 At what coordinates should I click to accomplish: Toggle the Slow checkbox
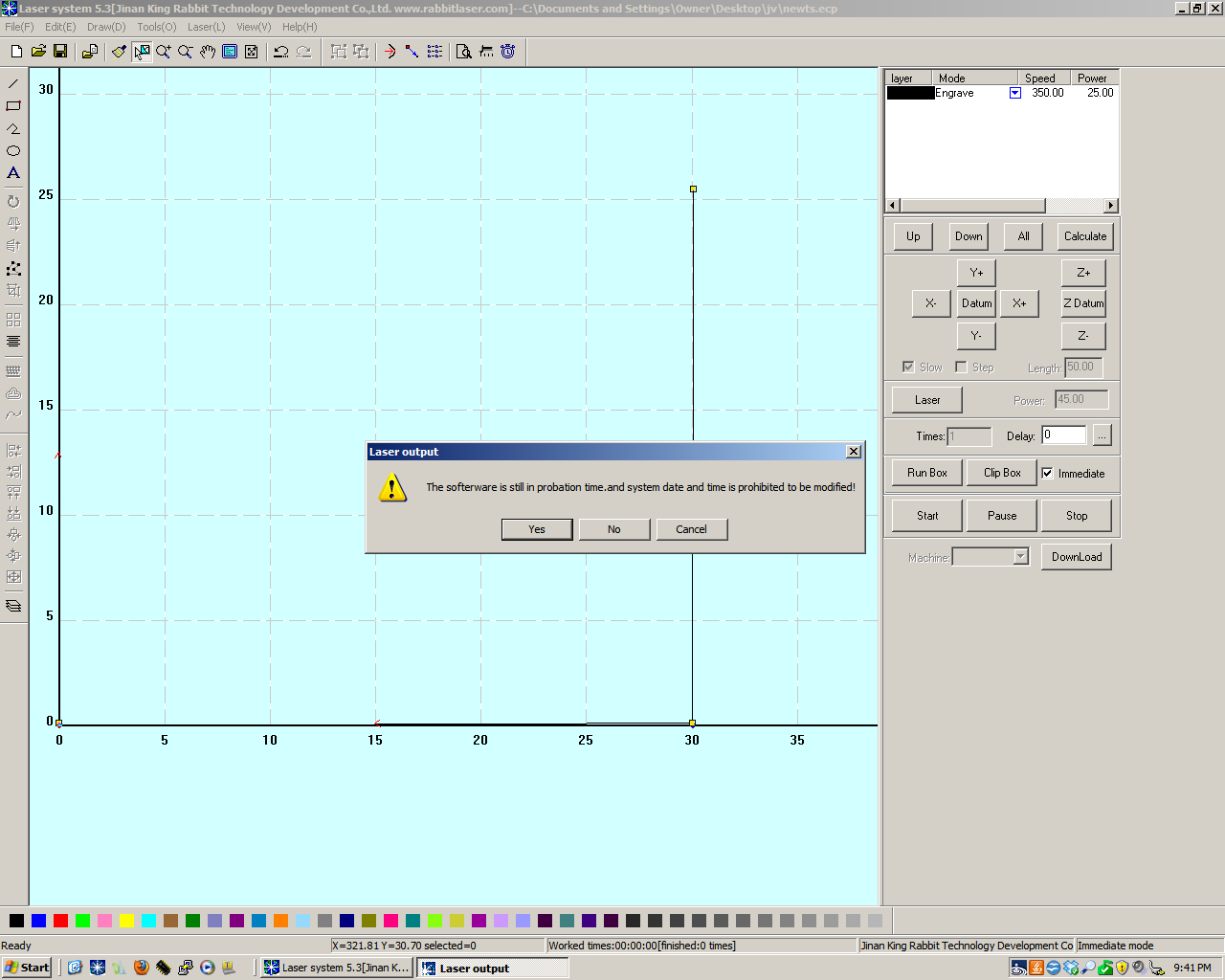click(908, 367)
